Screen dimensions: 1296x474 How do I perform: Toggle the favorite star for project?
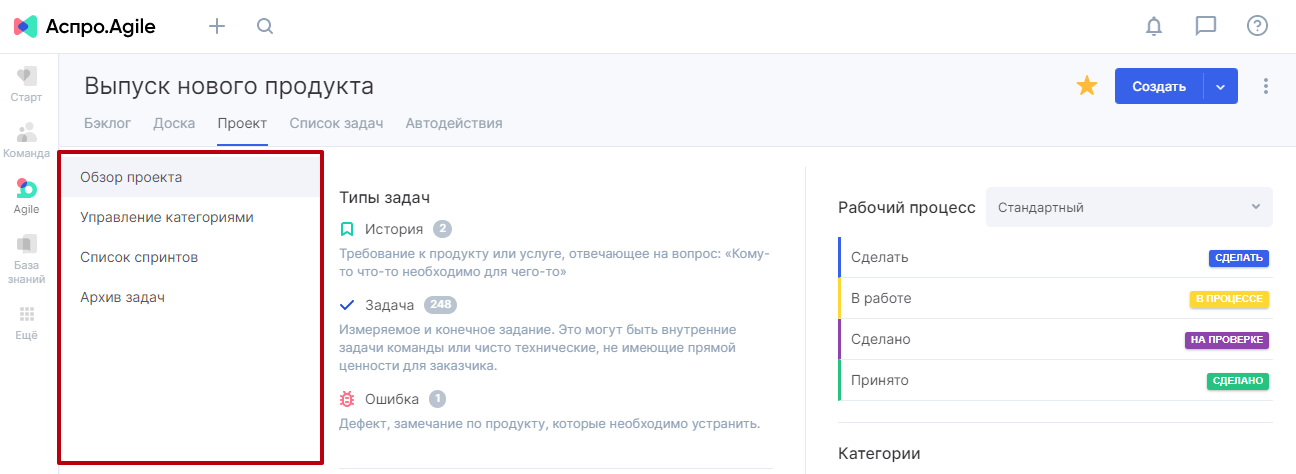pyautogui.click(x=1087, y=86)
